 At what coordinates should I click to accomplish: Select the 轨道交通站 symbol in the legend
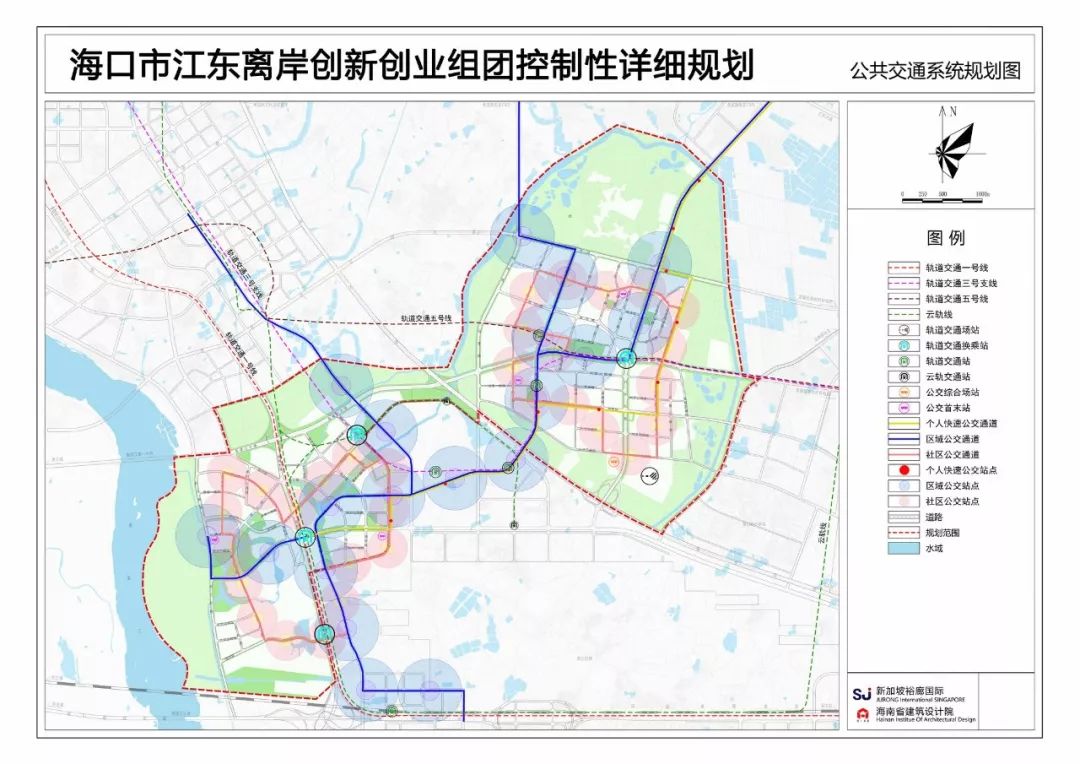[903, 361]
